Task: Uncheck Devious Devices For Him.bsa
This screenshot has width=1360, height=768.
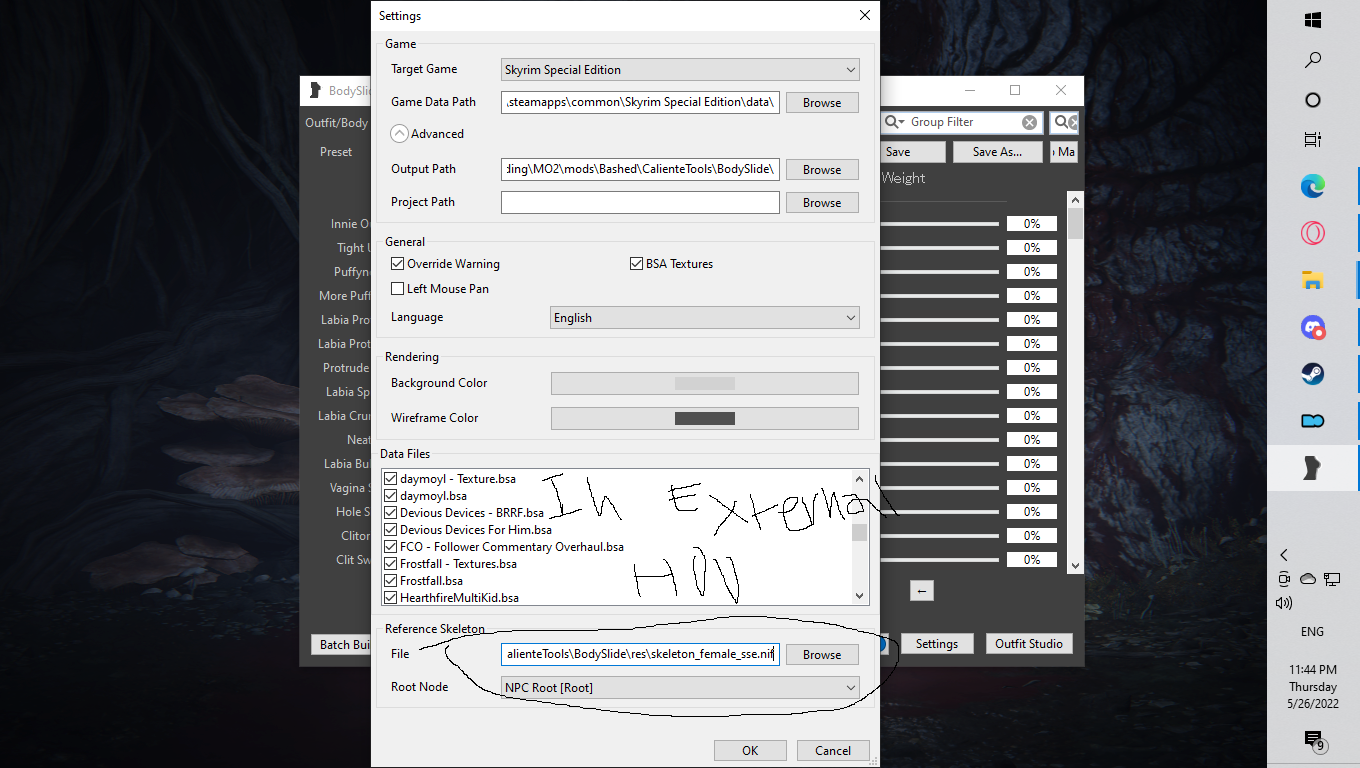Action: [x=391, y=530]
